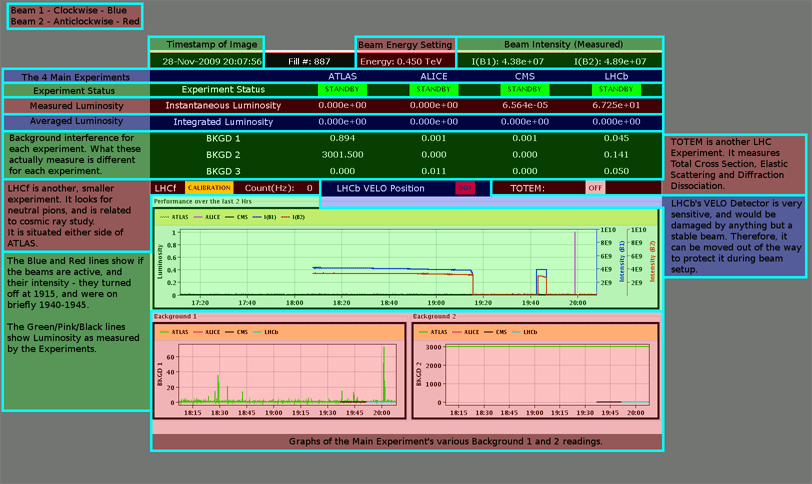Select the timestamp 28-Nov-2009 20:07:56
Screen dimensions: 812x484
[212, 62]
